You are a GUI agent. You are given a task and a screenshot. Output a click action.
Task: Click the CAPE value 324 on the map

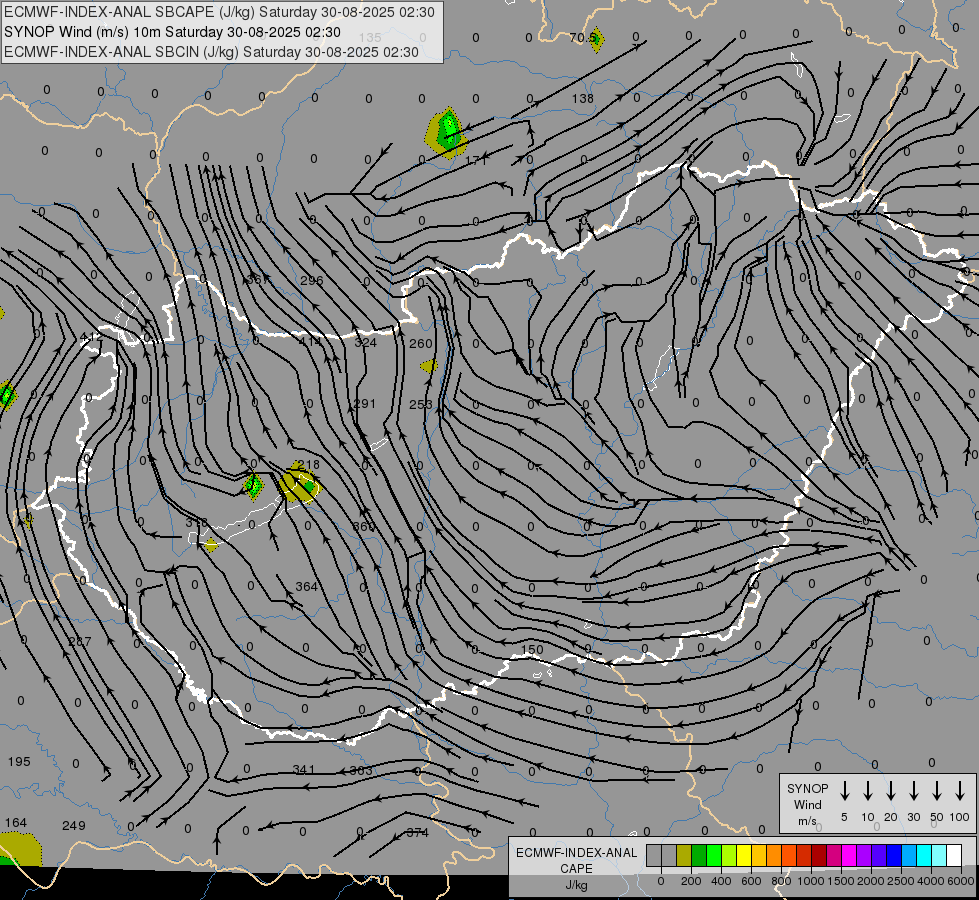[x=365, y=342]
